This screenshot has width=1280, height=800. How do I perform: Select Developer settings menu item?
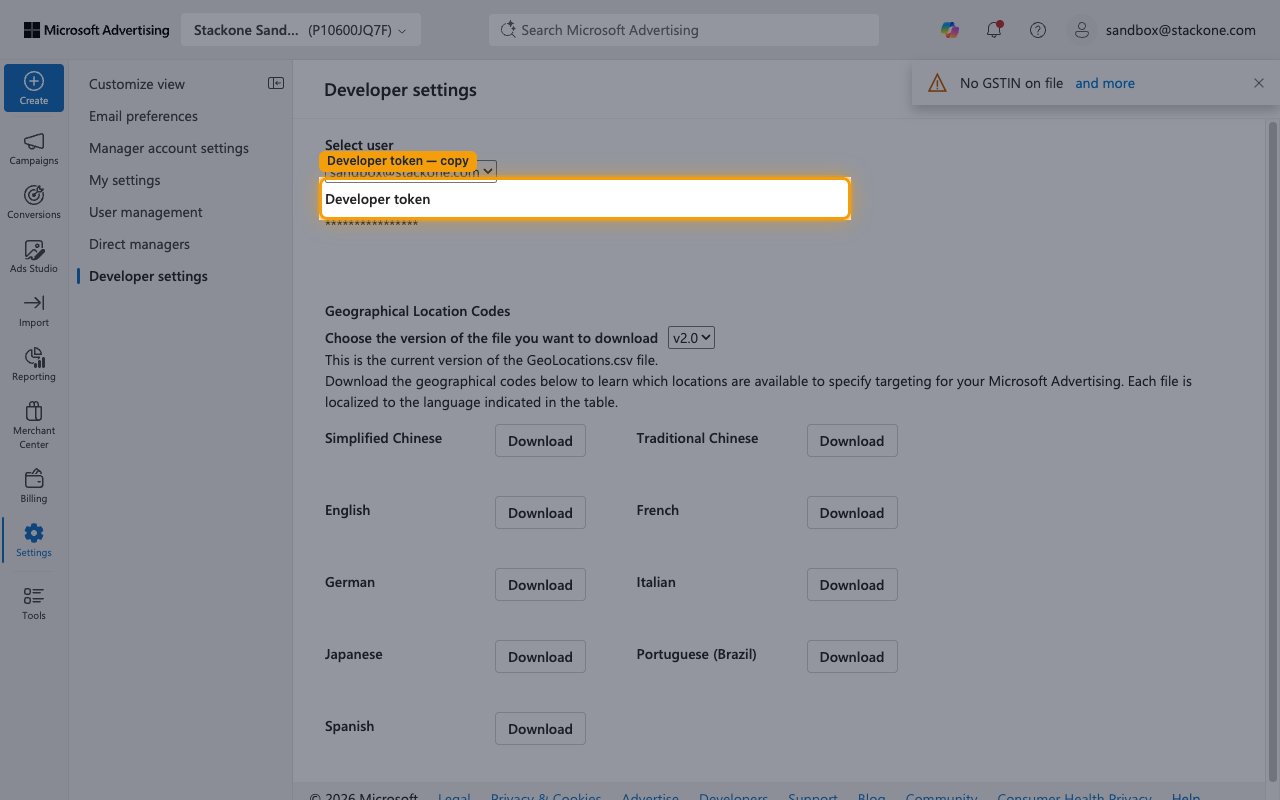[148, 276]
